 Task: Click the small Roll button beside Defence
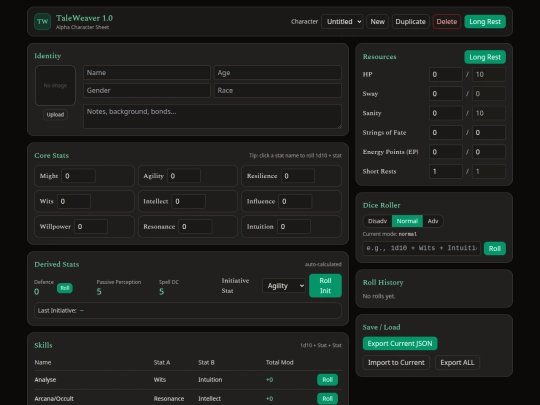pos(65,288)
